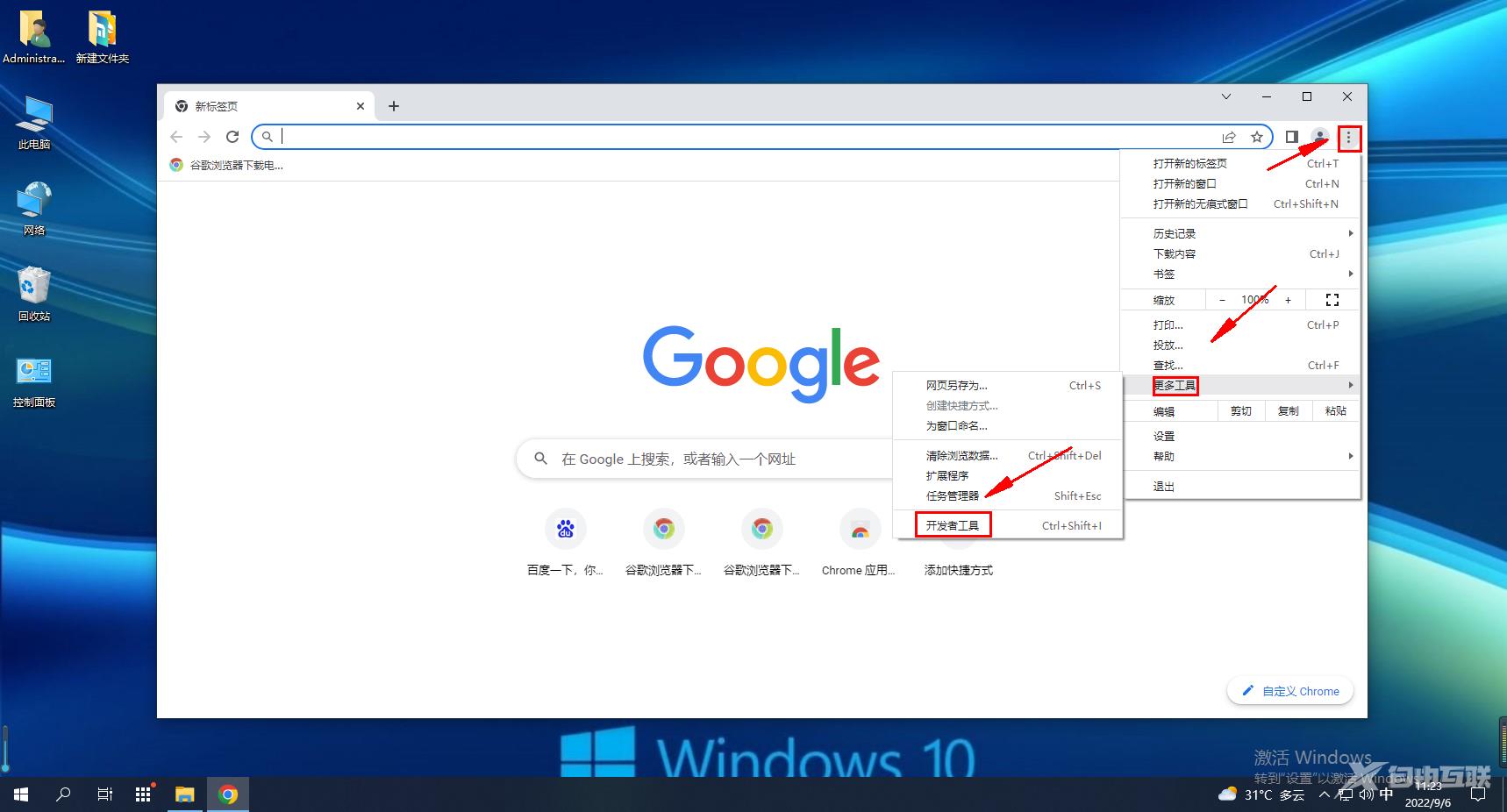Choose 为窗口命名... in submenu
This screenshot has height=812, width=1507.
1008,425
